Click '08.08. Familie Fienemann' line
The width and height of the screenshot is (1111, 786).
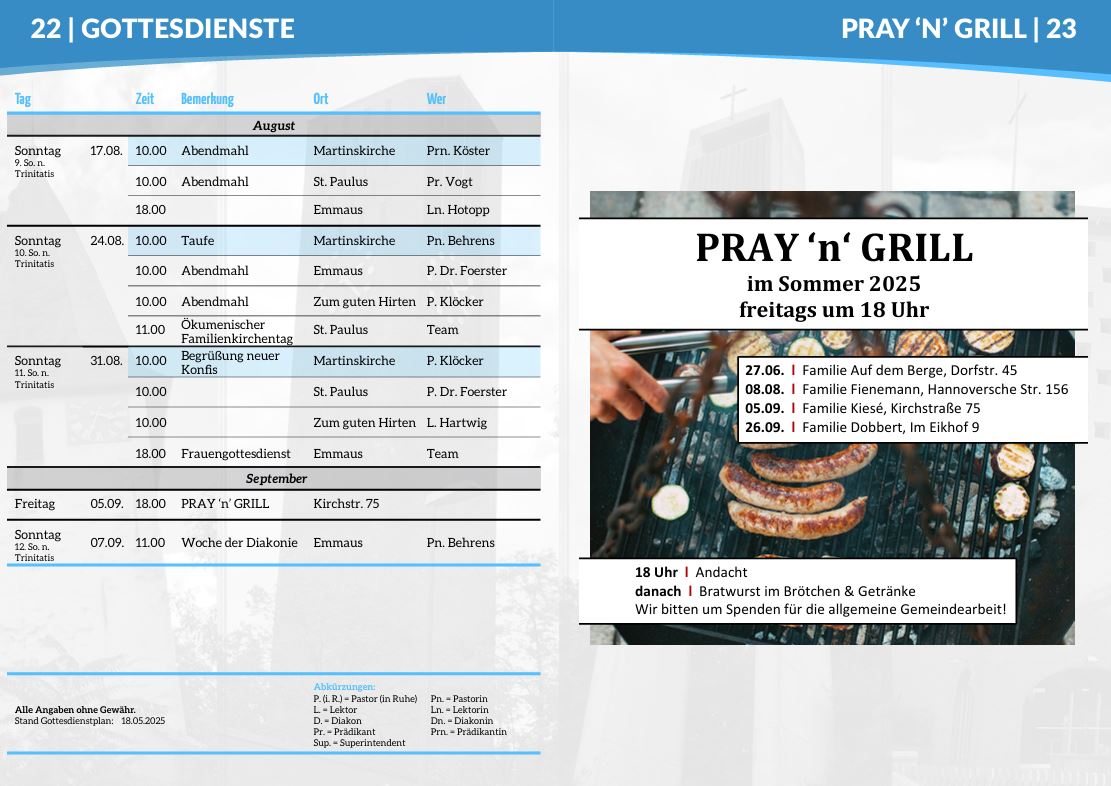pos(906,389)
